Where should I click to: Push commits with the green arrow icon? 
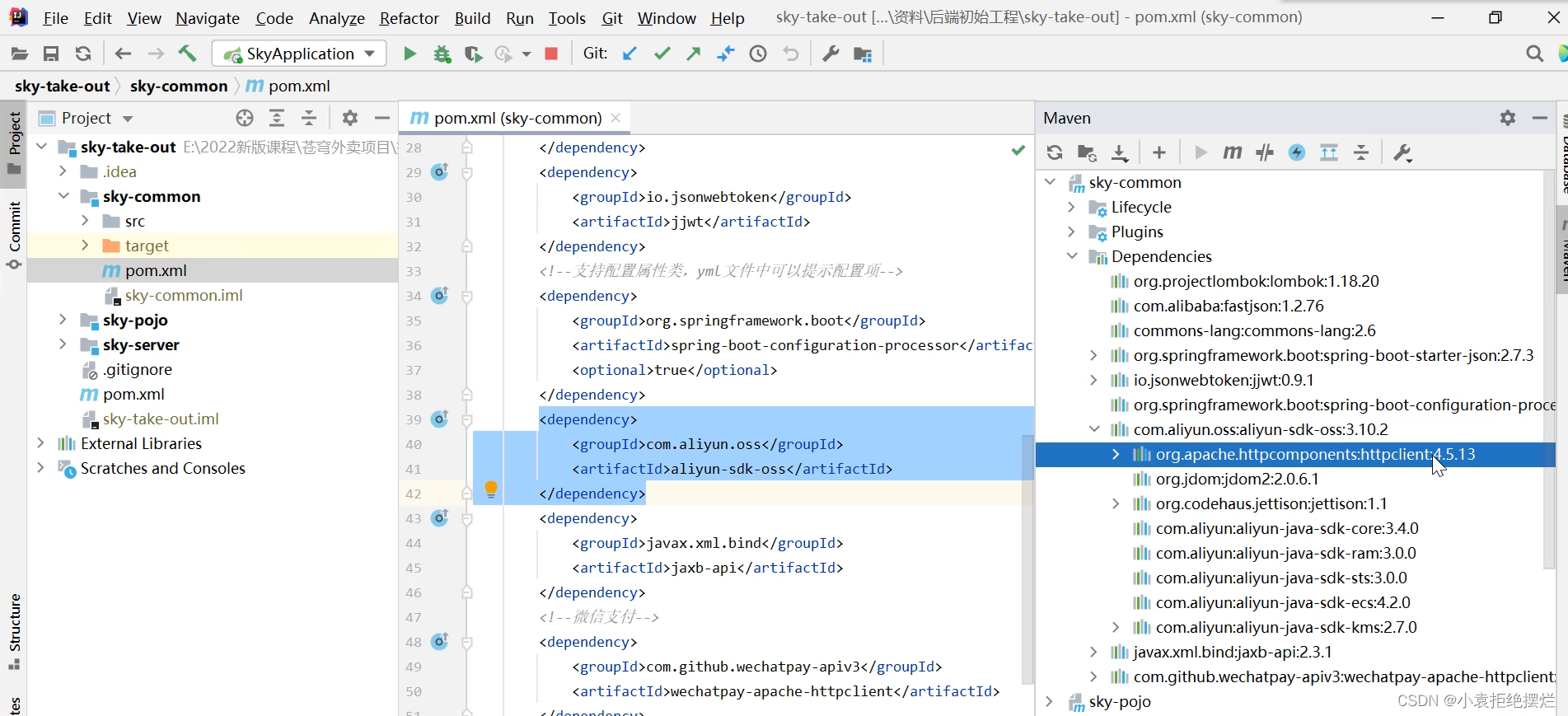point(694,54)
